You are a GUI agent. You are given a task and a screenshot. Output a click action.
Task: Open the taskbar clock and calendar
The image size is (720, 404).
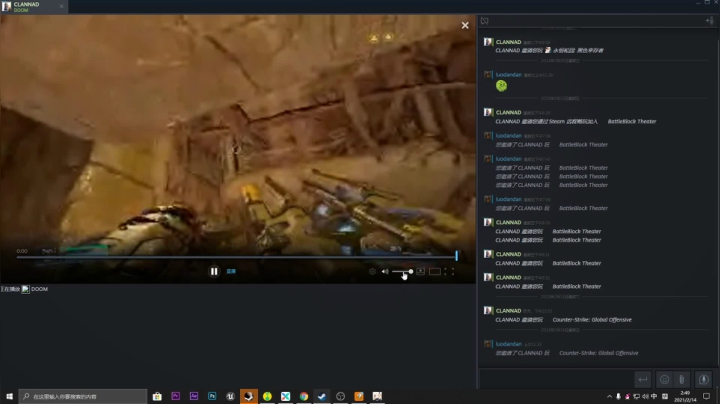click(x=685, y=397)
